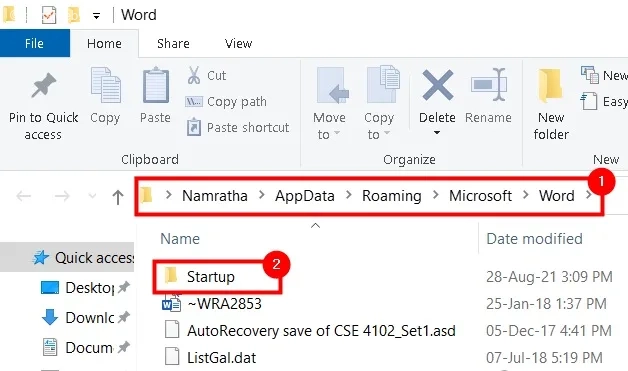Expand chevron before Namratha in address bar
The width and height of the screenshot is (628, 371).
point(169,195)
